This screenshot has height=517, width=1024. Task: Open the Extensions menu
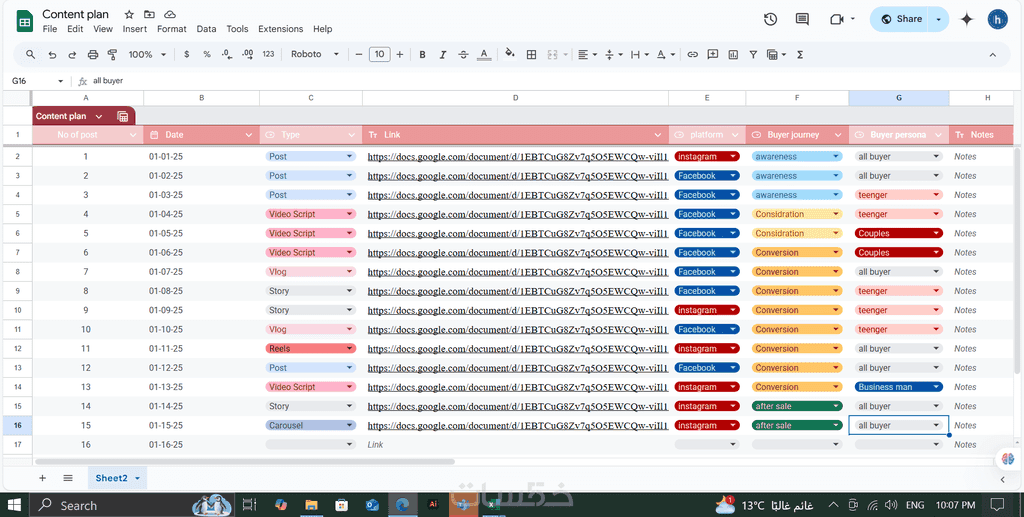[281, 29]
